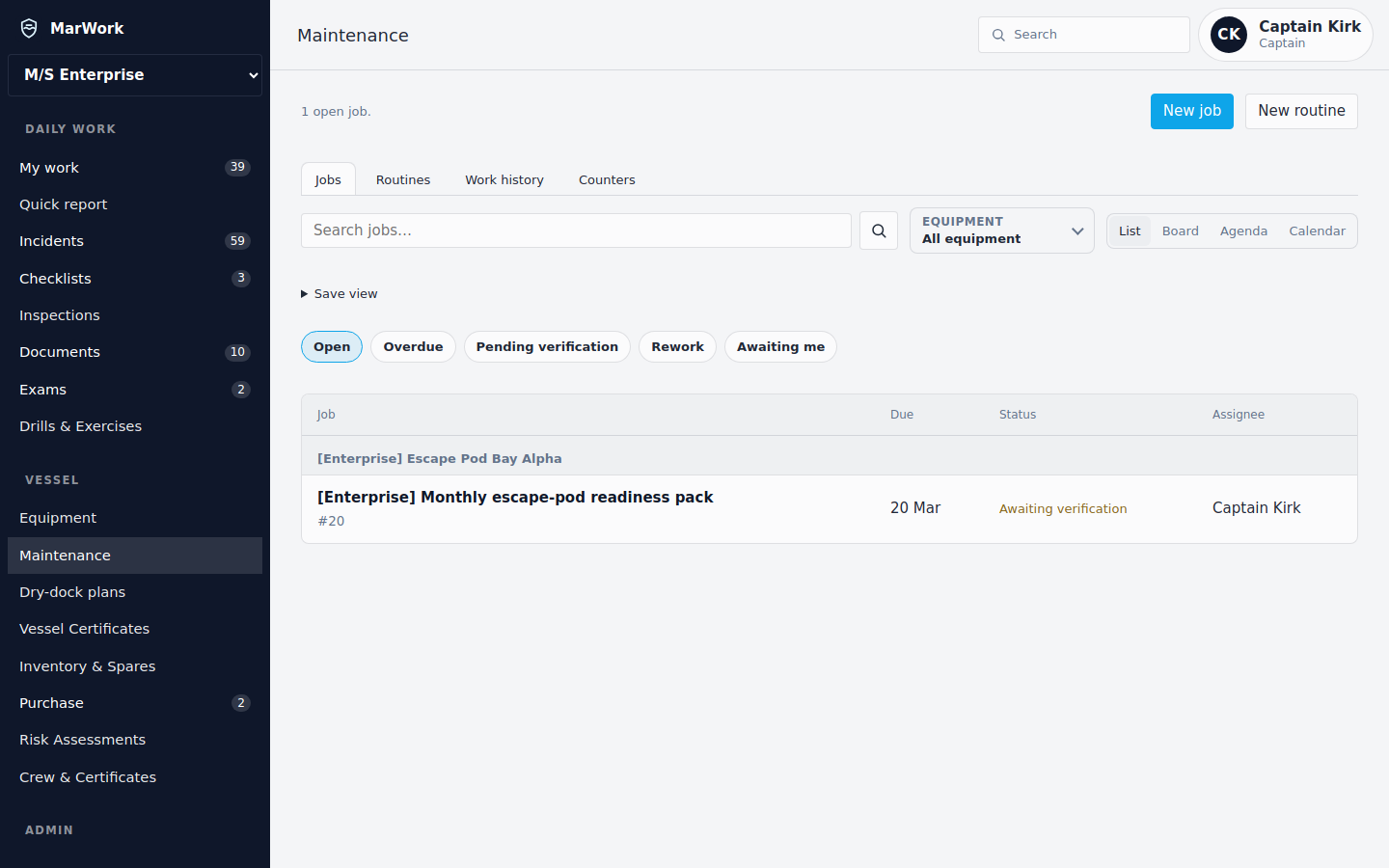The height and width of the screenshot is (868, 1389).
Task: Open Inventory & Spares in sidebar
Action: (135, 666)
